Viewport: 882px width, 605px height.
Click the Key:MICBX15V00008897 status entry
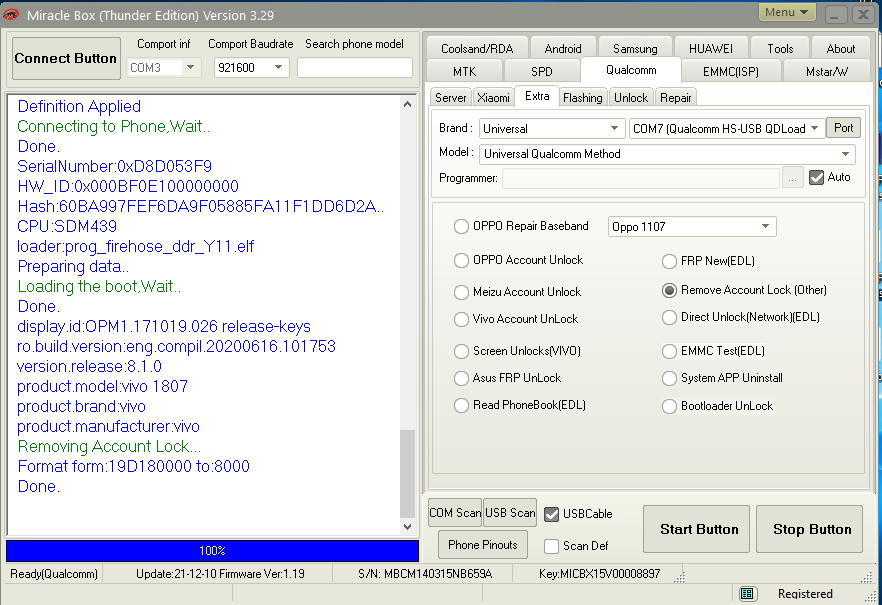click(x=600, y=574)
